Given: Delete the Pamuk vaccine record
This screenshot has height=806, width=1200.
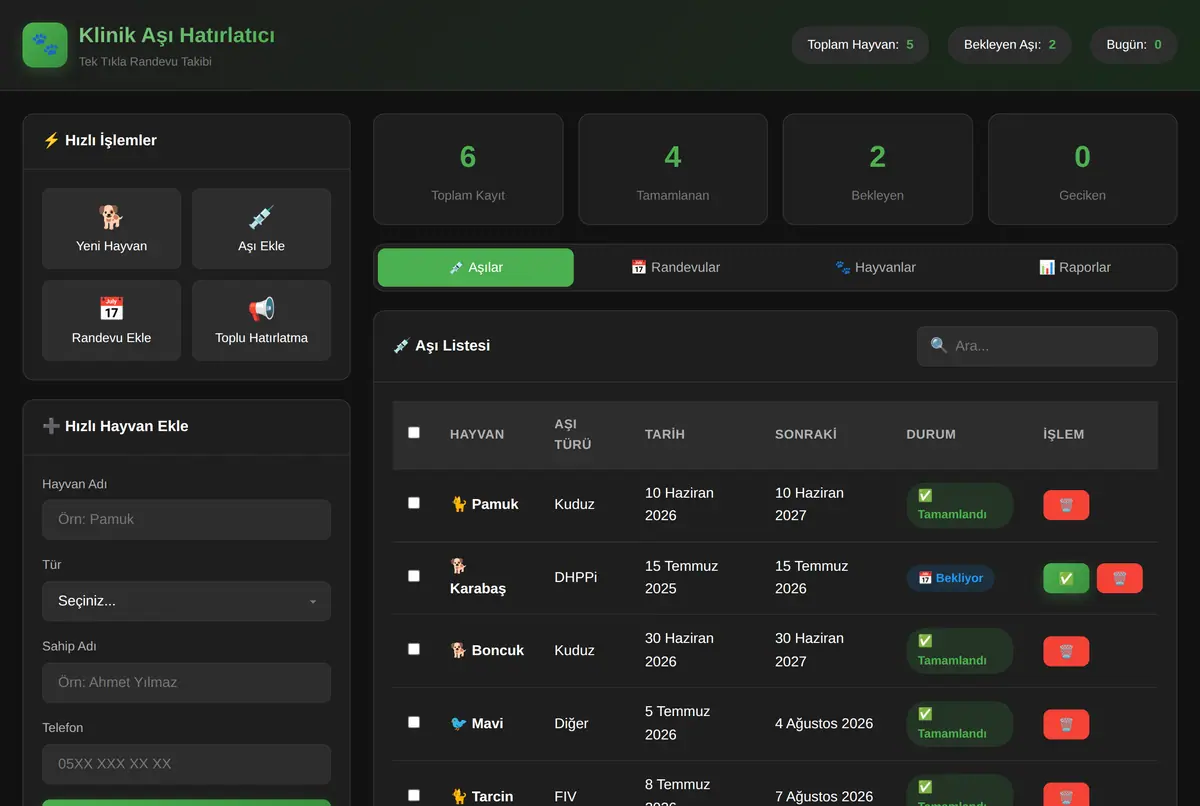Looking at the screenshot, I should click(x=1066, y=505).
